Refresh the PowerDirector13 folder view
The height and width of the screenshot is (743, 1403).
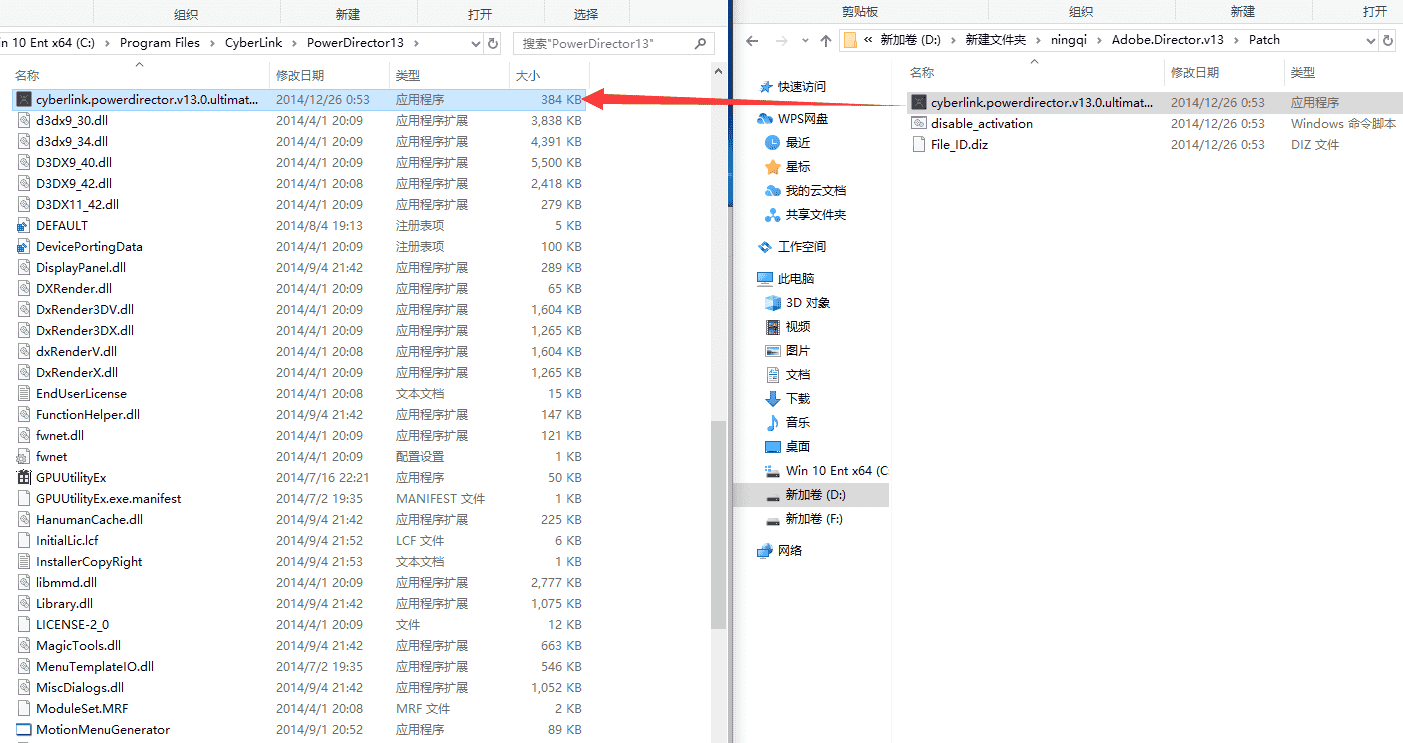[x=492, y=44]
